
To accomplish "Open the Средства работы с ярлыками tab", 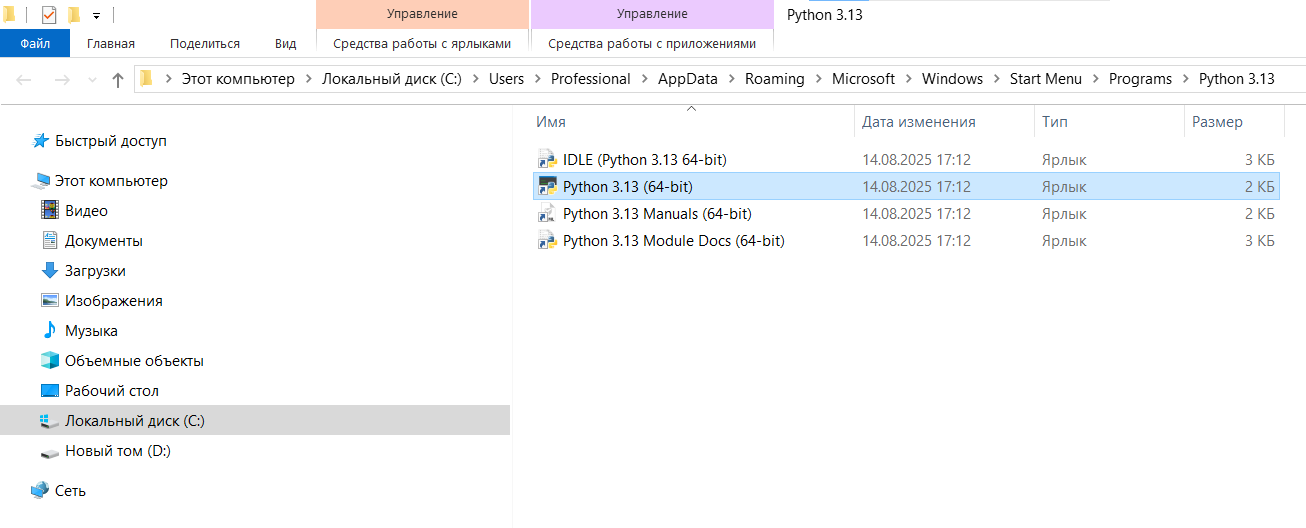I will click(x=422, y=43).
